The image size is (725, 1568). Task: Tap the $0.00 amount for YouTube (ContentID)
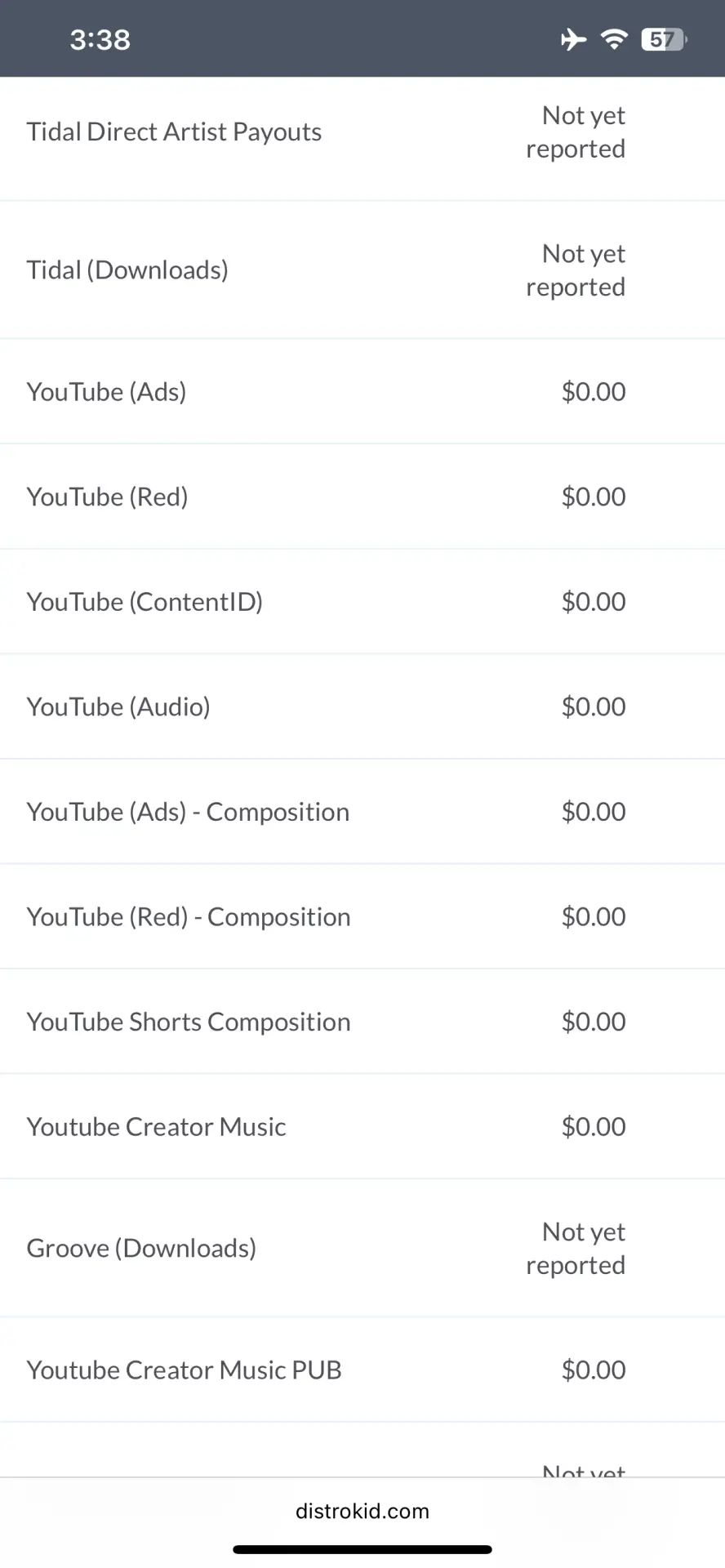click(594, 602)
